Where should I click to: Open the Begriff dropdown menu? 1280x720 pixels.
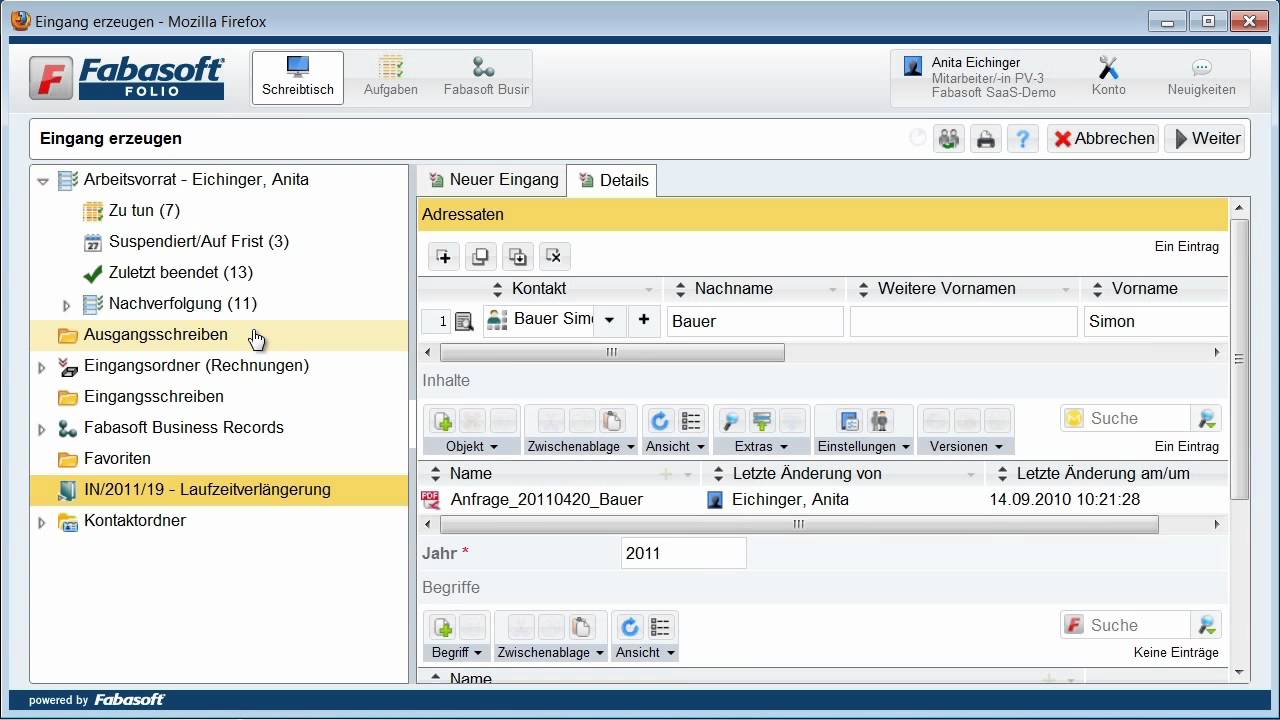click(457, 653)
